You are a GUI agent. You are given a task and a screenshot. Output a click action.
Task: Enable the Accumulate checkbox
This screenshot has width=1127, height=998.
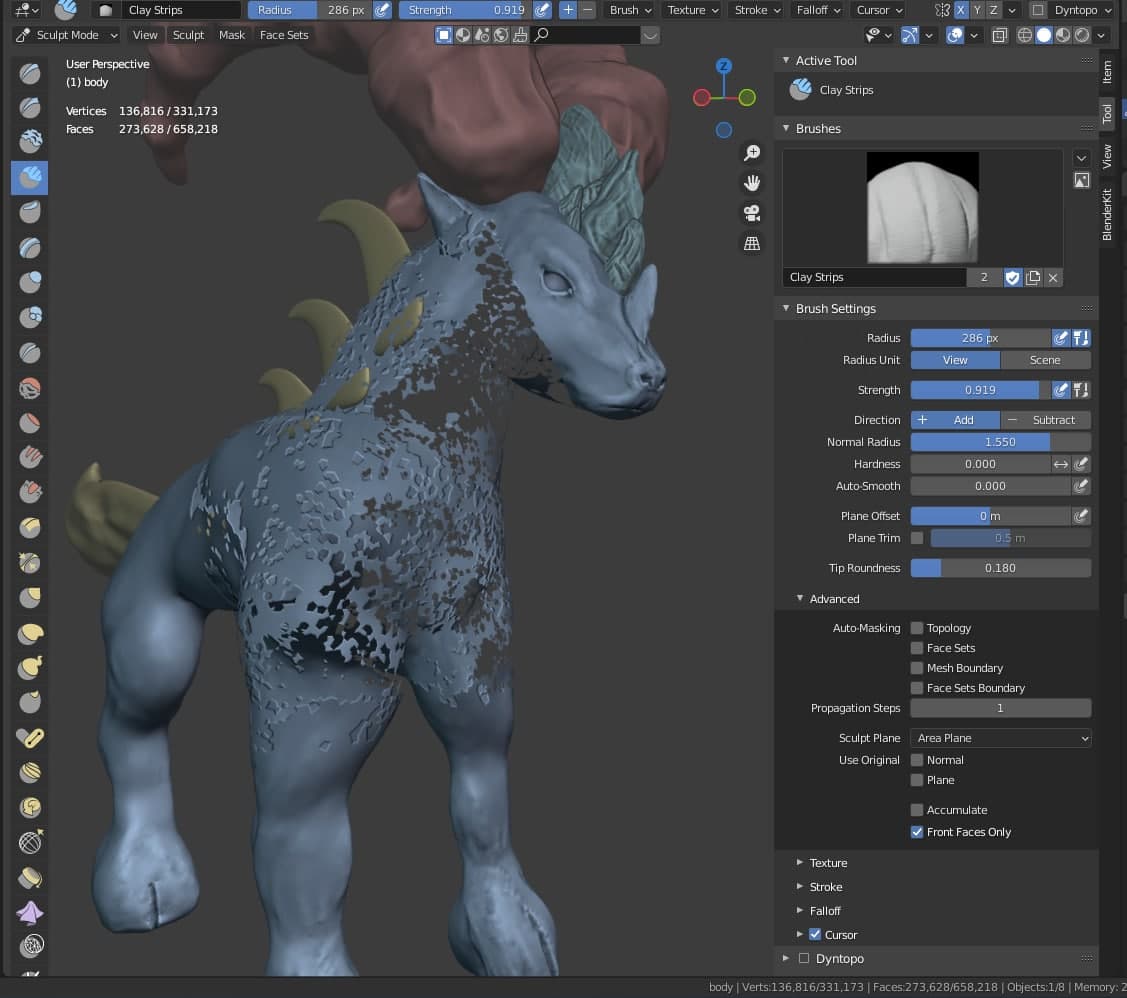(x=916, y=810)
